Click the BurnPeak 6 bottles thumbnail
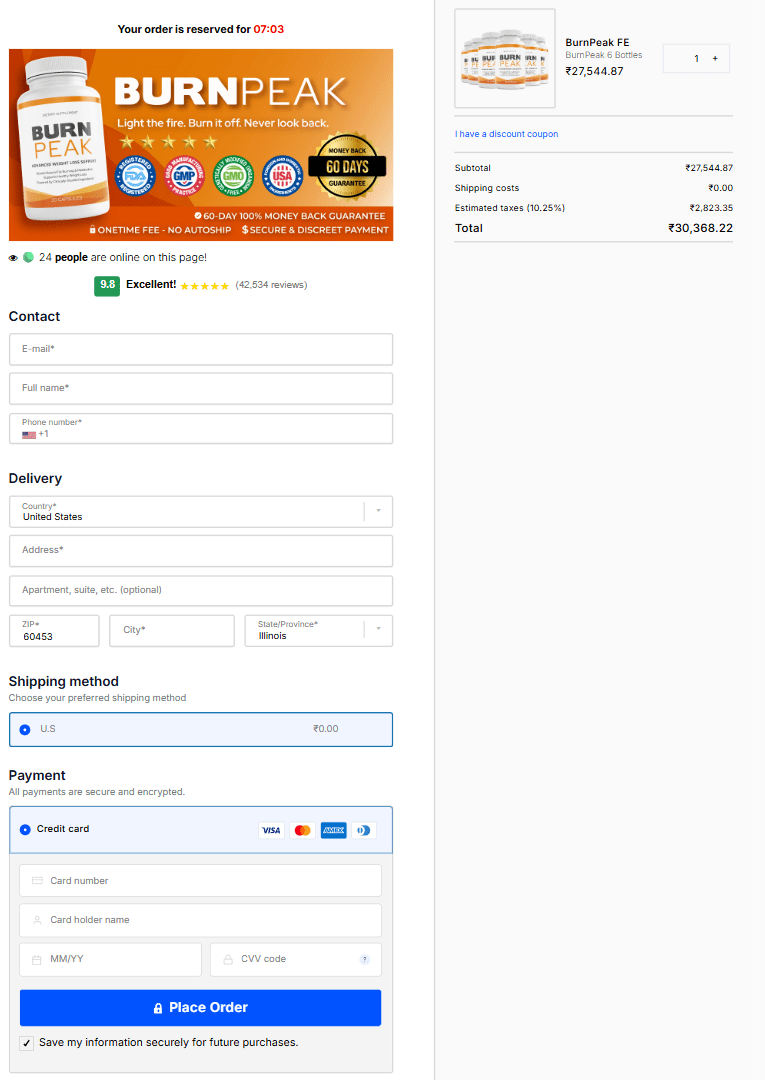This screenshot has width=765, height=1080. click(x=504, y=59)
